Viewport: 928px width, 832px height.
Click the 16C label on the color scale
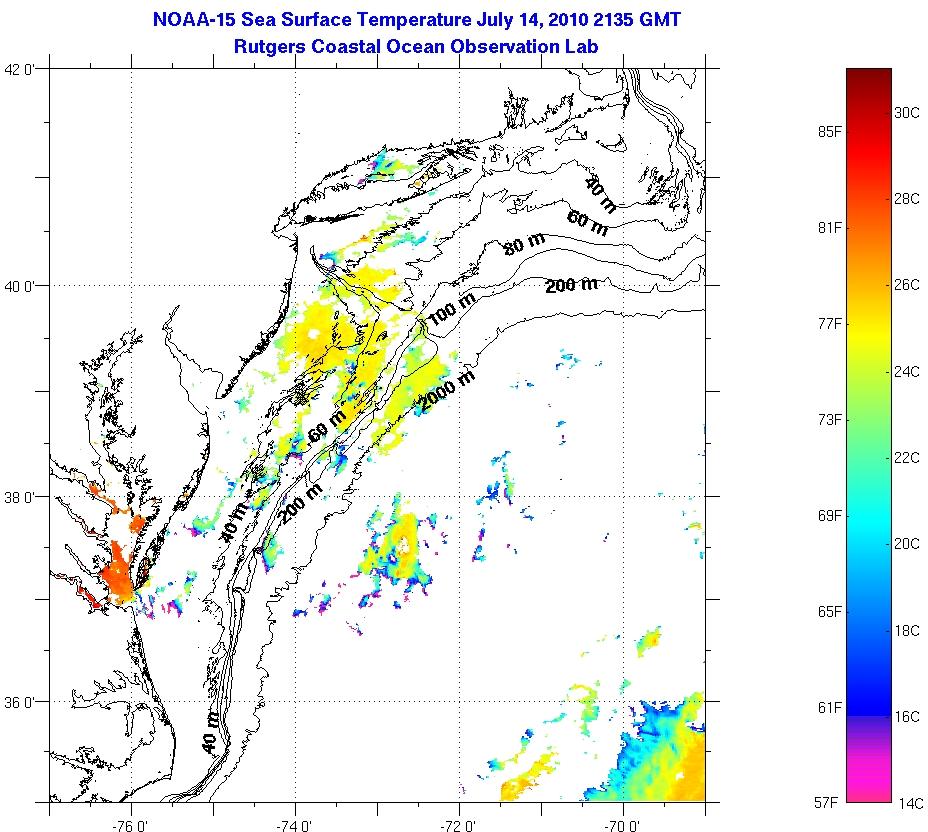[x=907, y=717]
